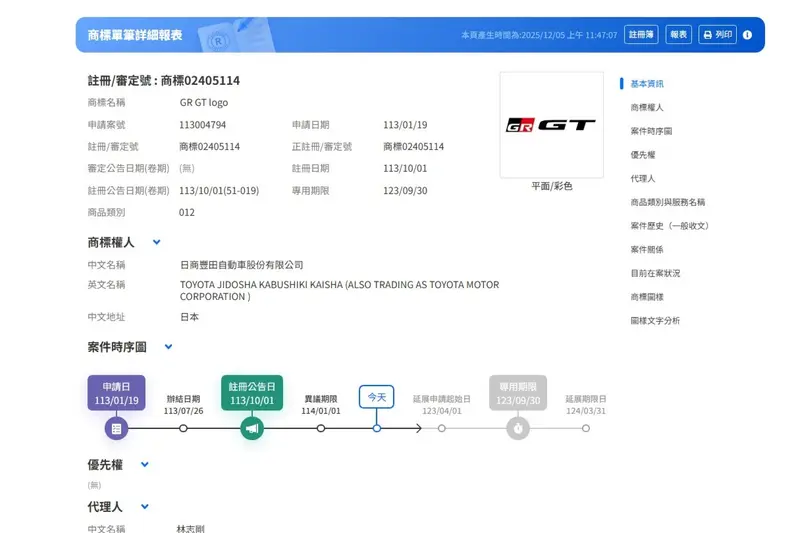Click the 辦結日期 timeline circle marker
The image size is (800, 533).
pos(183,428)
